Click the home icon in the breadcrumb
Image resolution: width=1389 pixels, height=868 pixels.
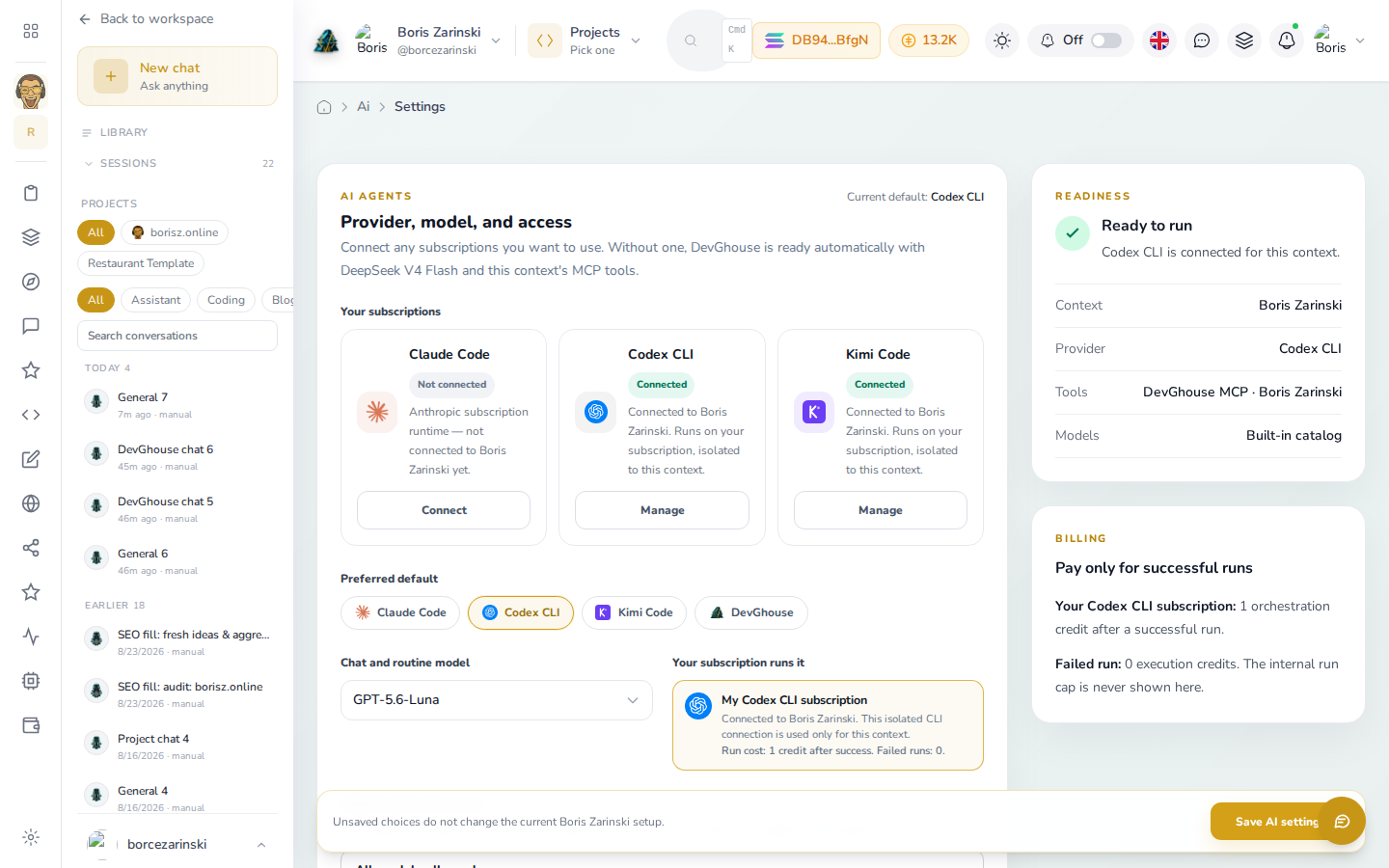(x=324, y=107)
